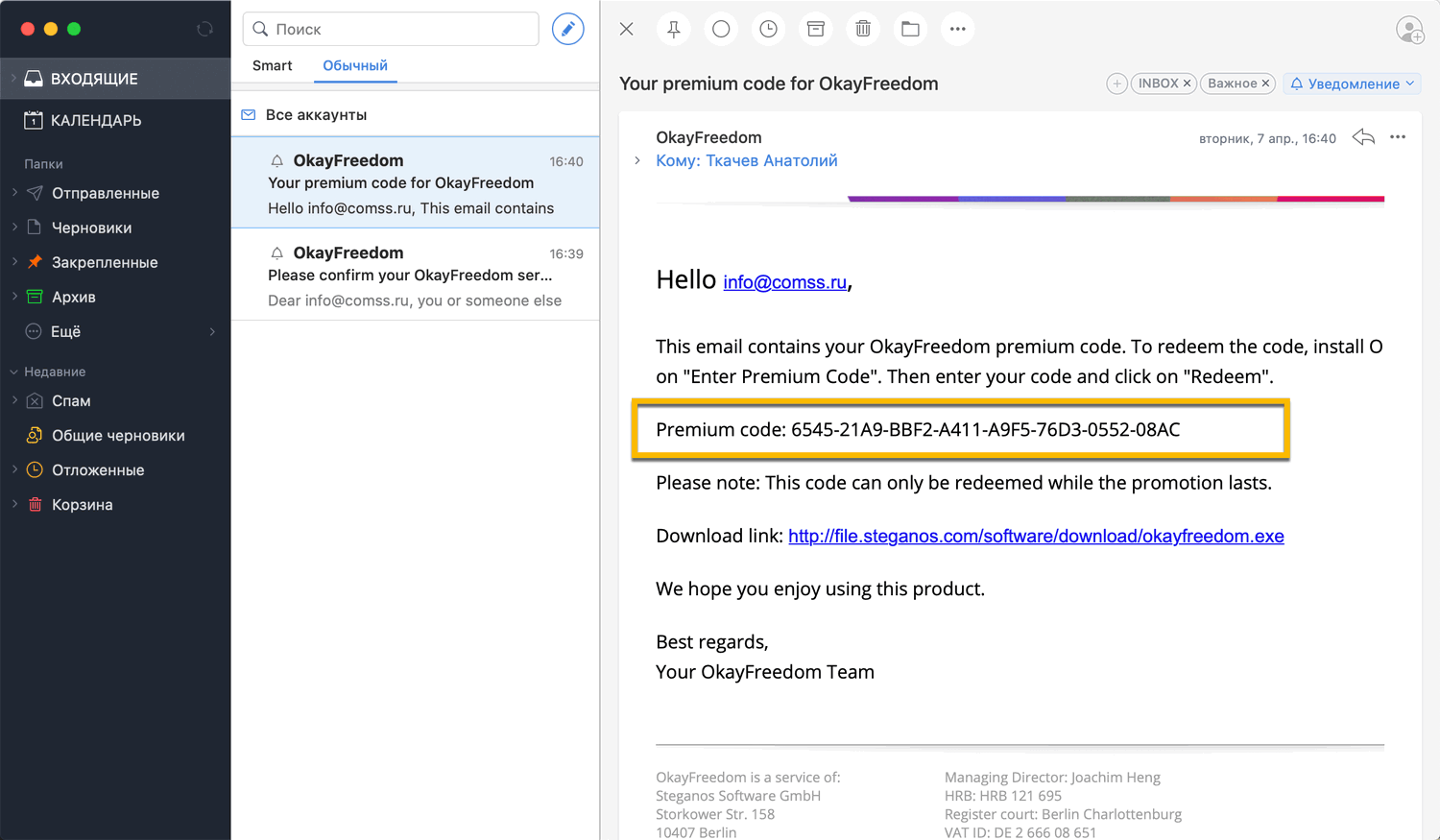
Task: Click the 'Steganos Software GmbH' footer text
Action: pyautogui.click(x=738, y=796)
